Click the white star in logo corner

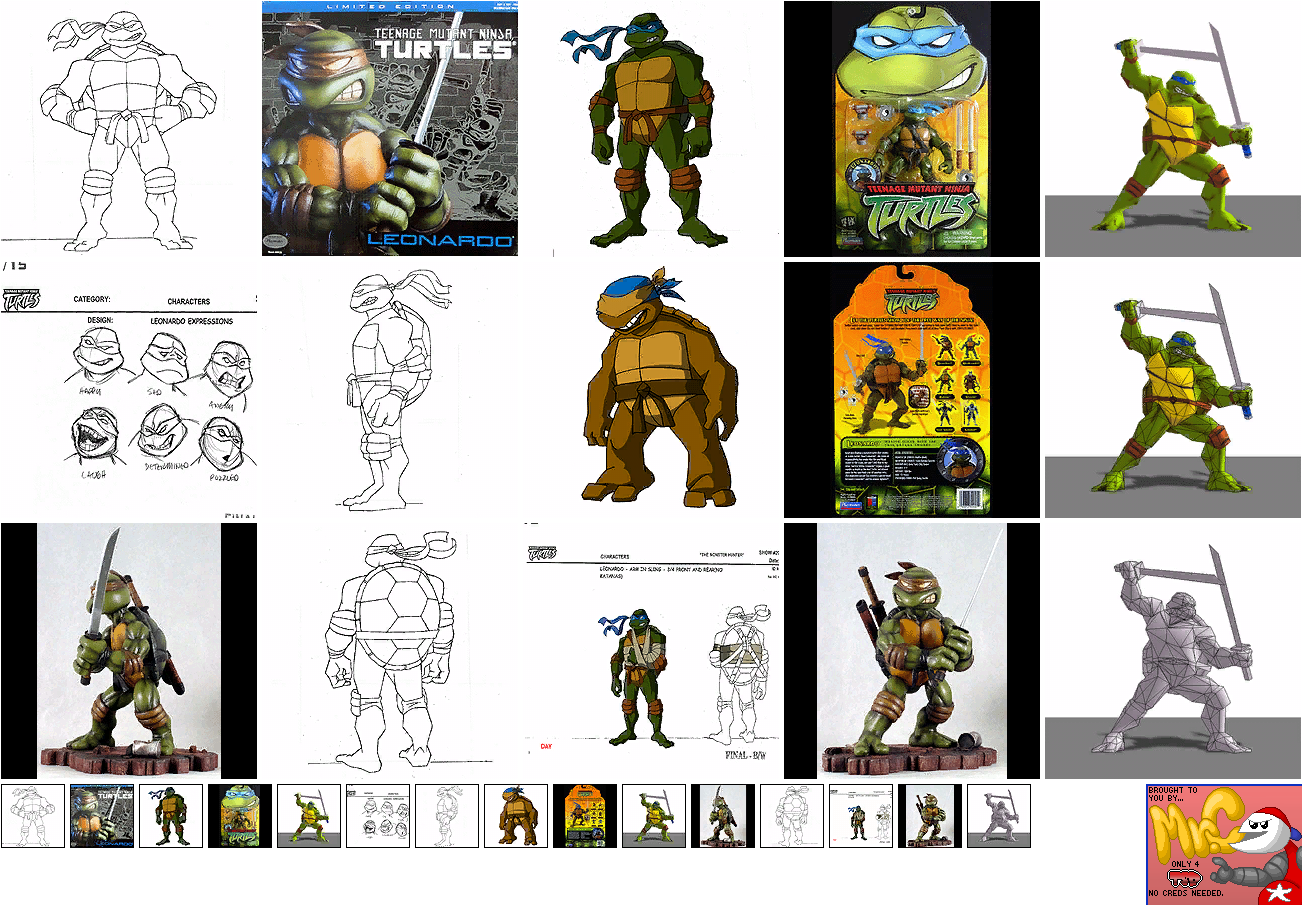pyautogui.click(x=1277, y=892)
